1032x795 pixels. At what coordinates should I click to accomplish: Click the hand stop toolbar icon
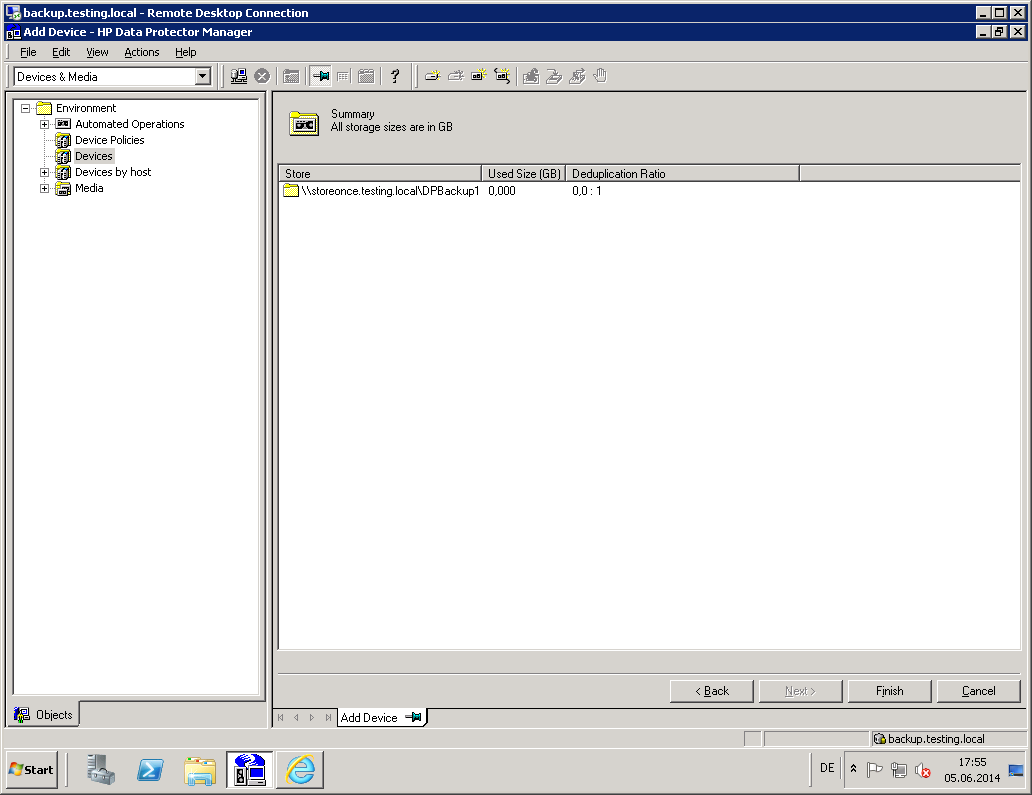(600, 76)
